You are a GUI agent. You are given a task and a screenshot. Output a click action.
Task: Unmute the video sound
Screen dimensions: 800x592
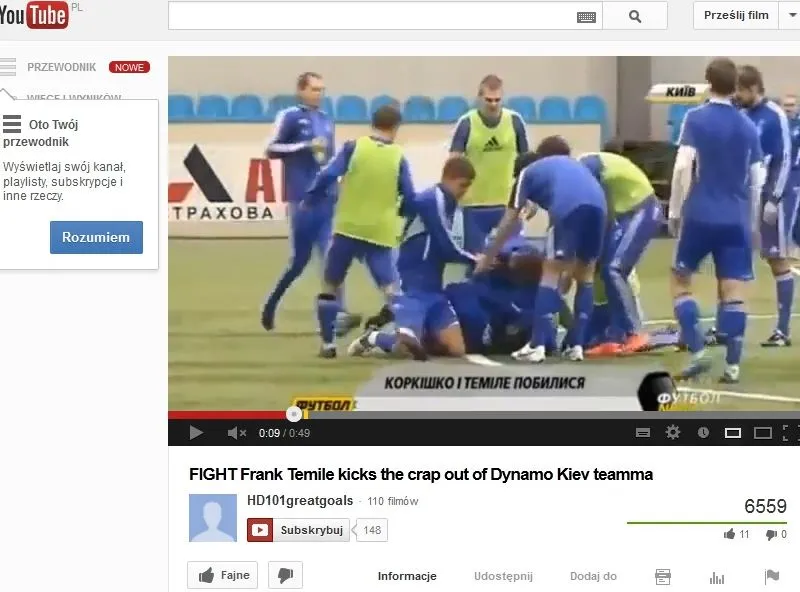pos(236,433)
